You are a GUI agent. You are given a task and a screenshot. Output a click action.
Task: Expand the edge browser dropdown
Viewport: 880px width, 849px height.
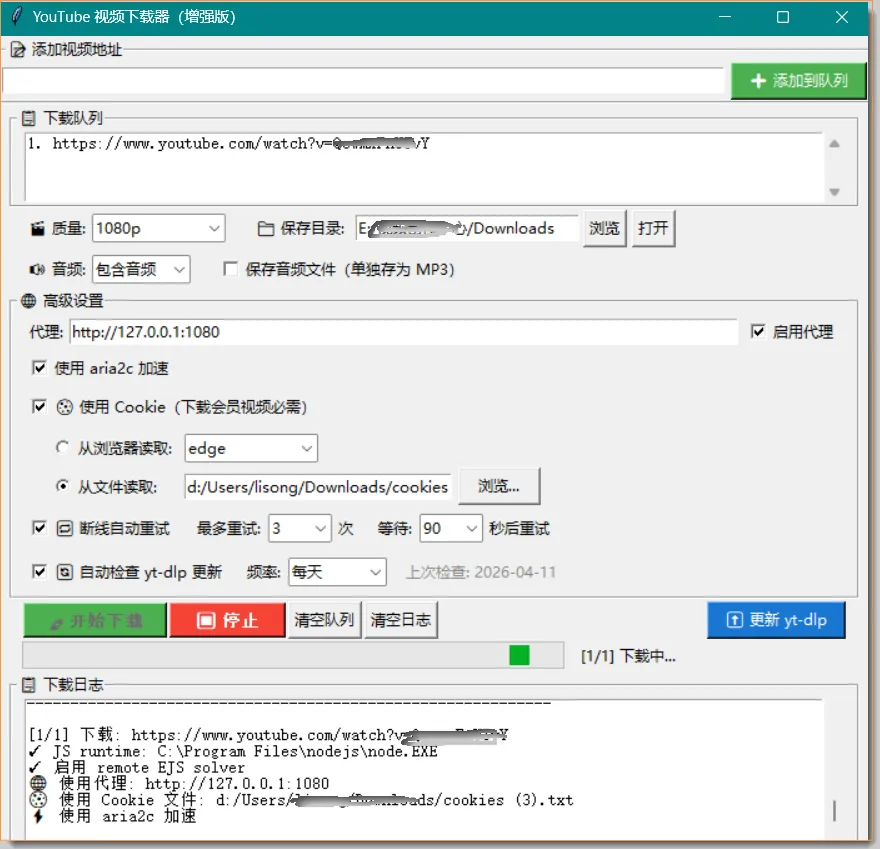click(251, 448)
